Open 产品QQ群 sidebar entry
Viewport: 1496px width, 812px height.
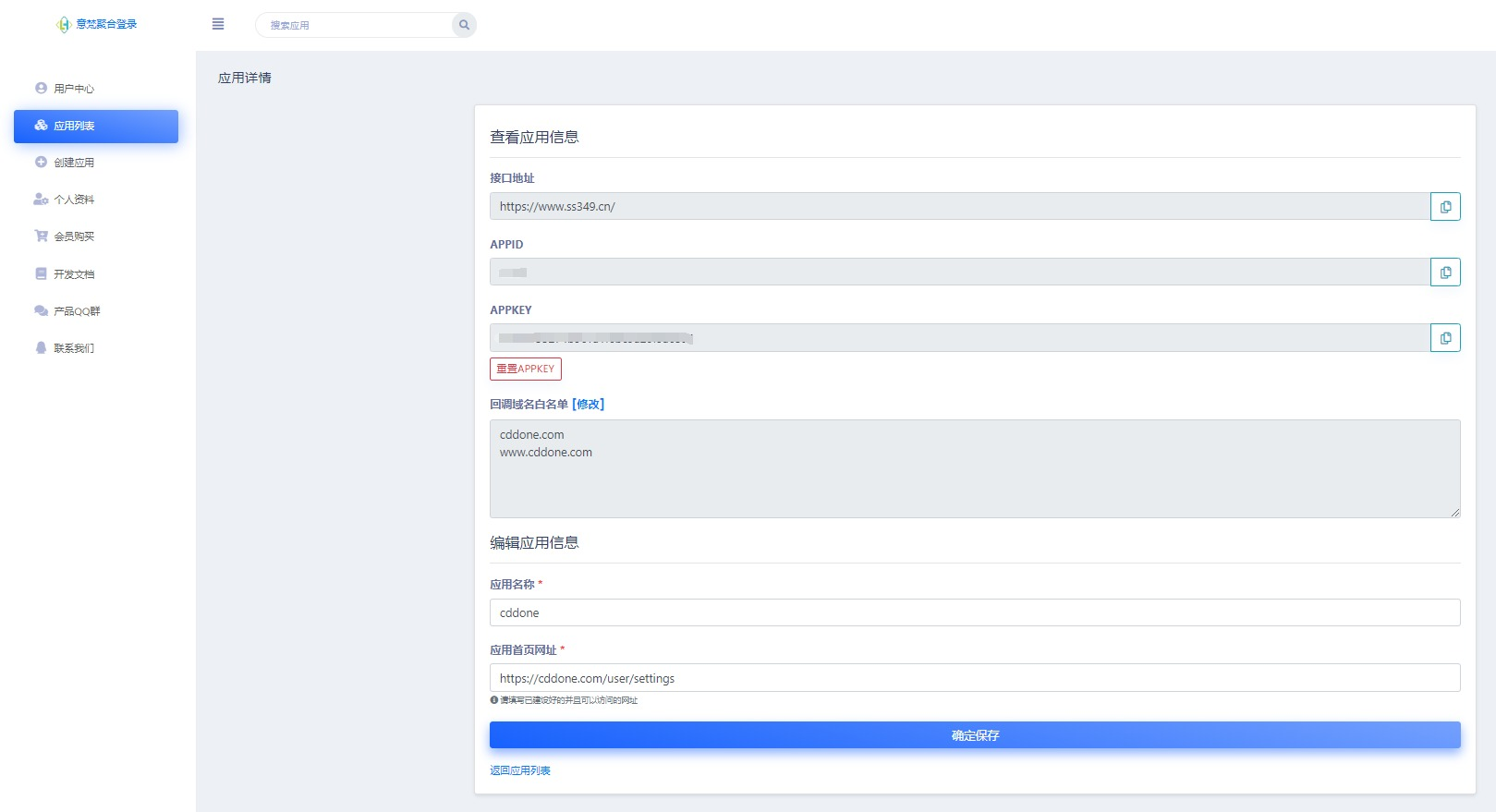click(x=96, y=311)
